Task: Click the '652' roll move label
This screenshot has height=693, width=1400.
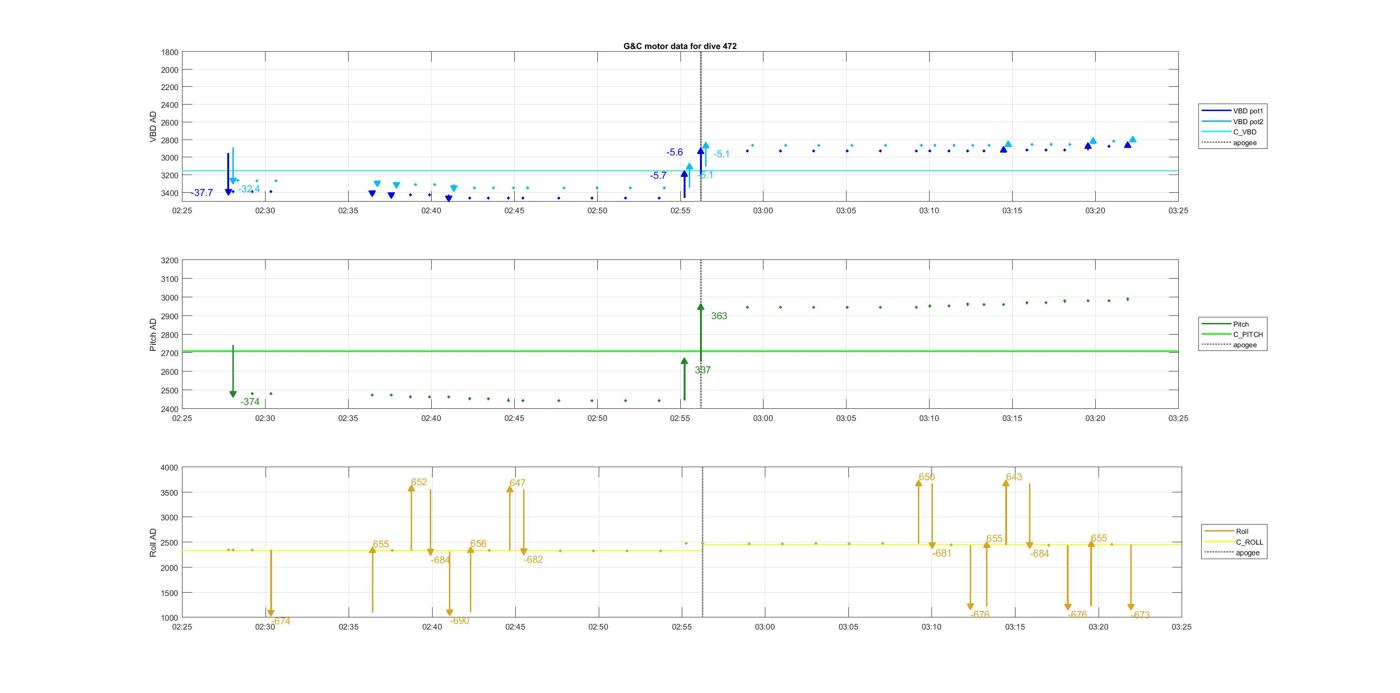Action: pos(419,482)
